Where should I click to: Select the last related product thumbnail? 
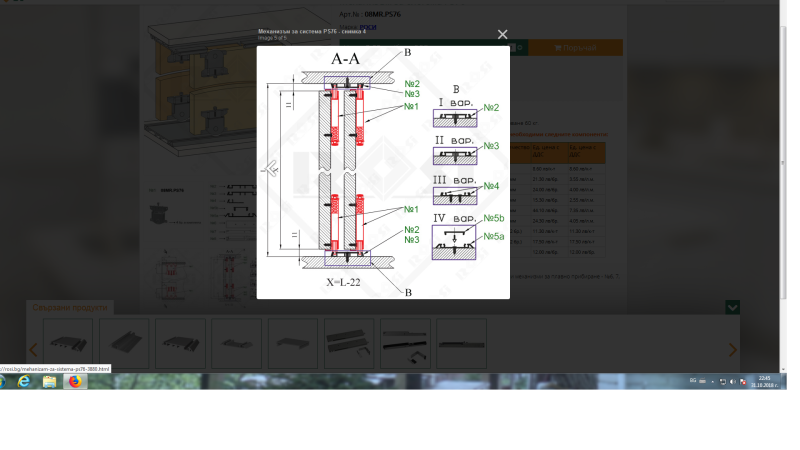(x=461, y=343)
